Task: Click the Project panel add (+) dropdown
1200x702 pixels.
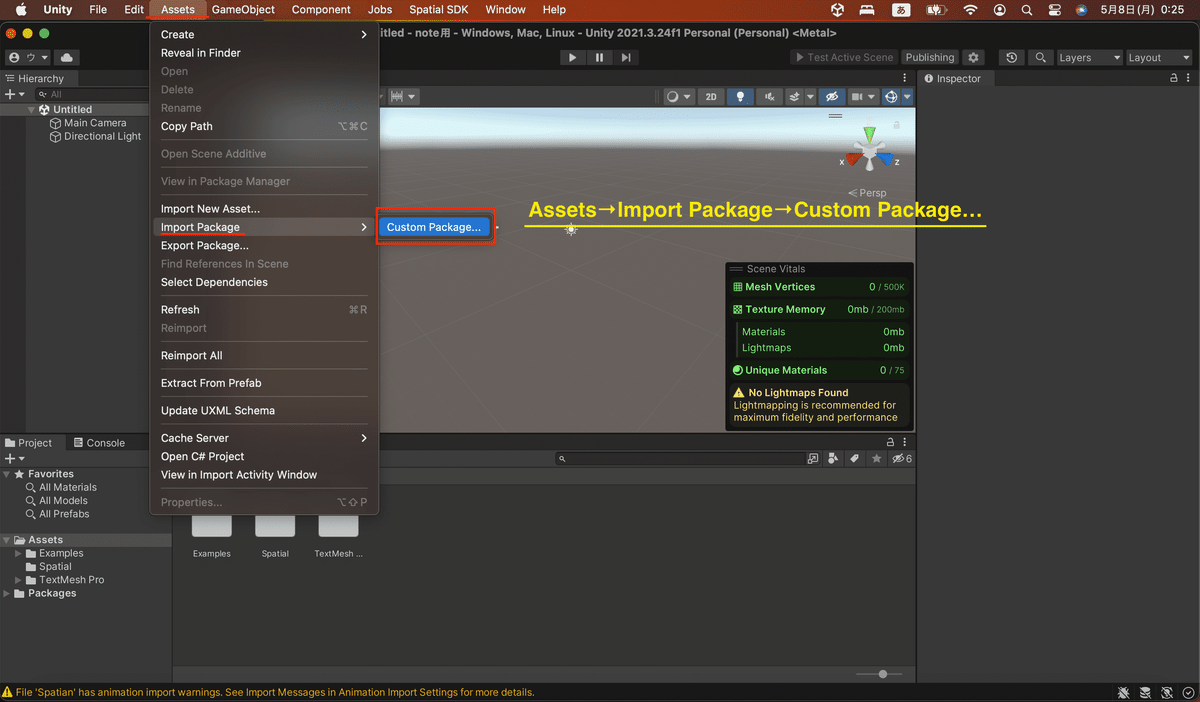Action: click(15, 458)
